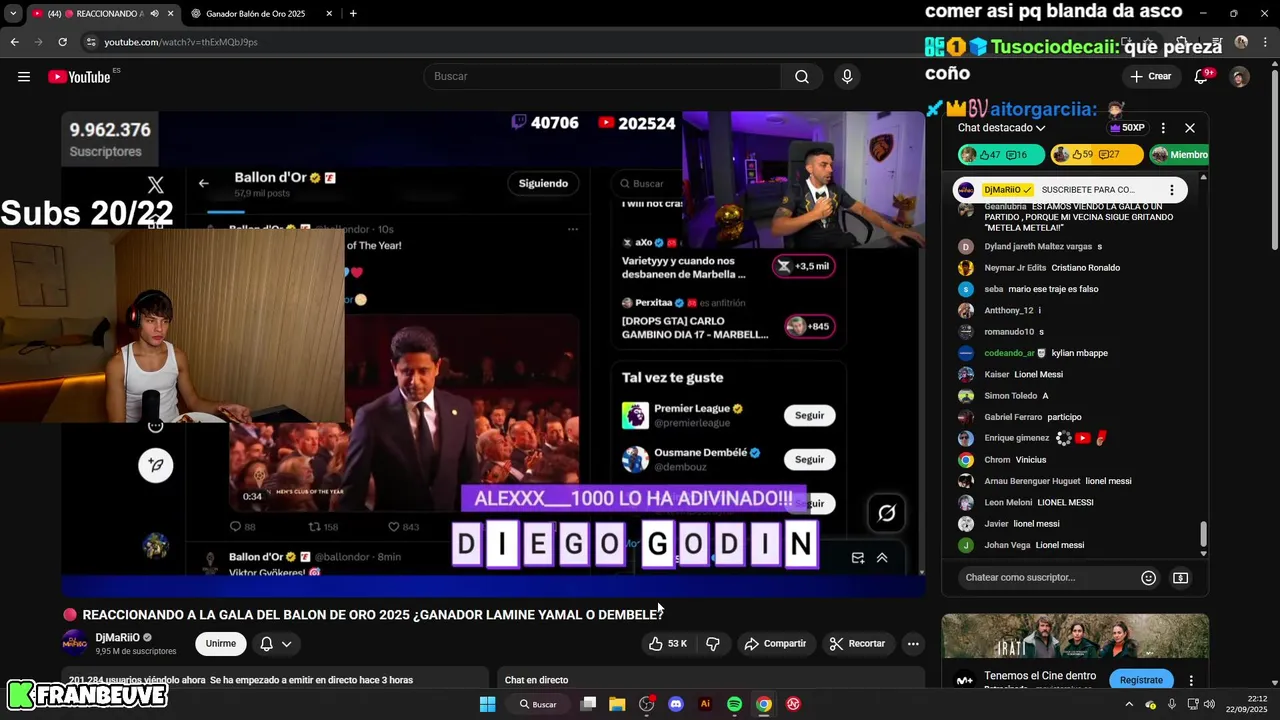This screenshot has width=1280, height=720.
Task: Click the Siguiendo button in the video
Action: pos(543,183)
